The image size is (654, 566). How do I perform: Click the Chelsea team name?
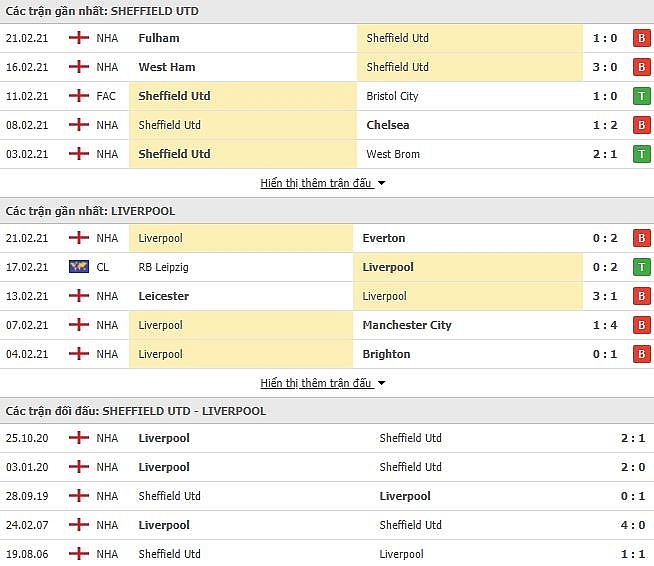click(387, 125)
